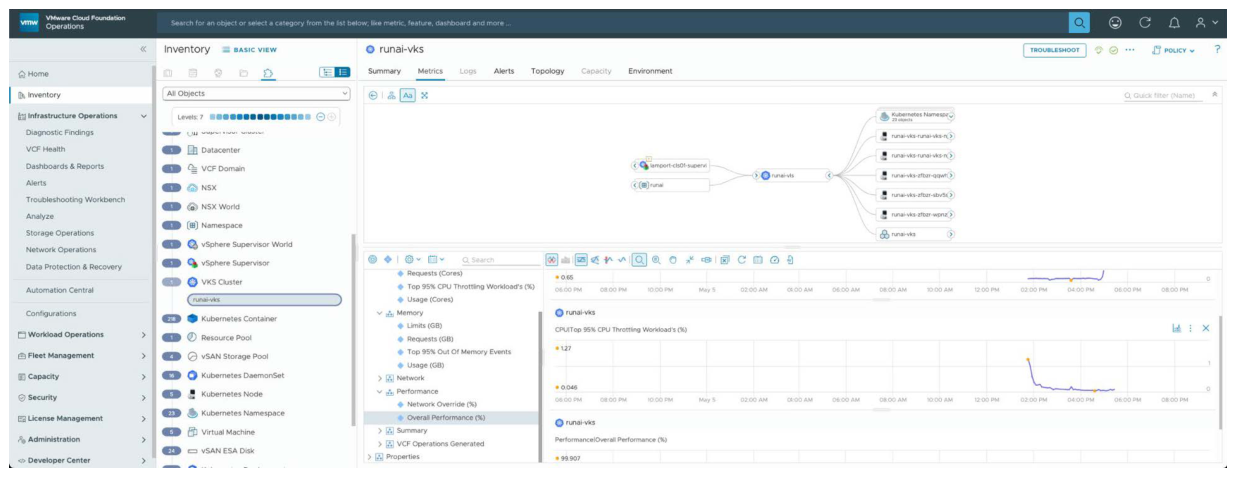1236x477 pixels.
Task: Click the zoom-in magnifier in chart toolbar
Action: (656, 259)
